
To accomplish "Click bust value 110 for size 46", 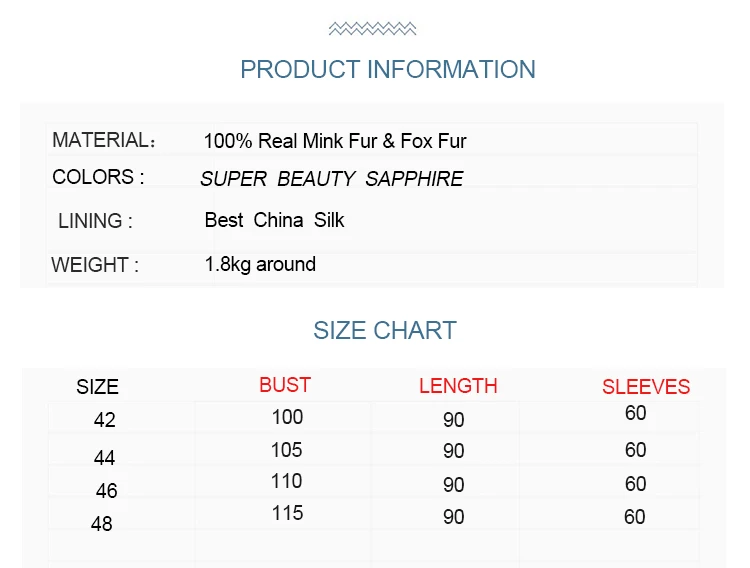I will [x=287, y=481].
